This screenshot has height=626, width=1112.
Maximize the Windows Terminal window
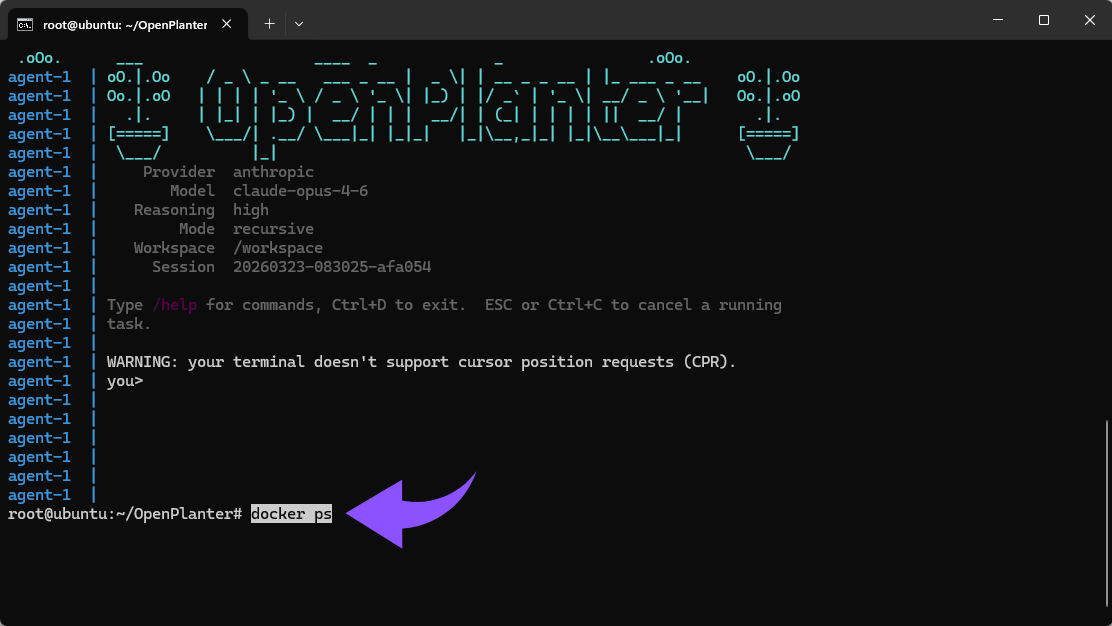click(1043, 19)
